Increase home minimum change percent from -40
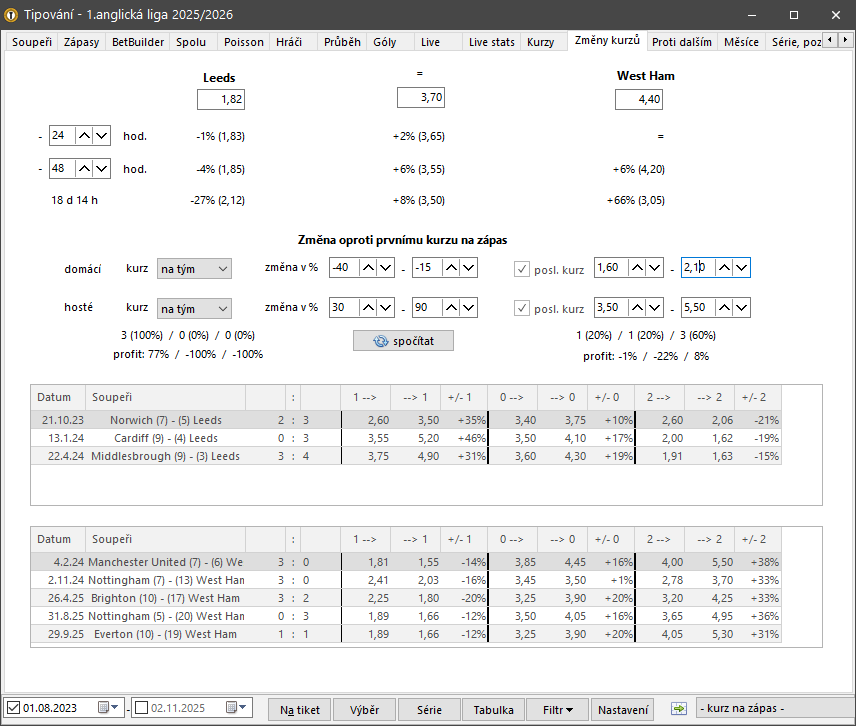Image resolution: width=856 pixels, height=726 pixels. pyautogui.click(x=368, y=268)
